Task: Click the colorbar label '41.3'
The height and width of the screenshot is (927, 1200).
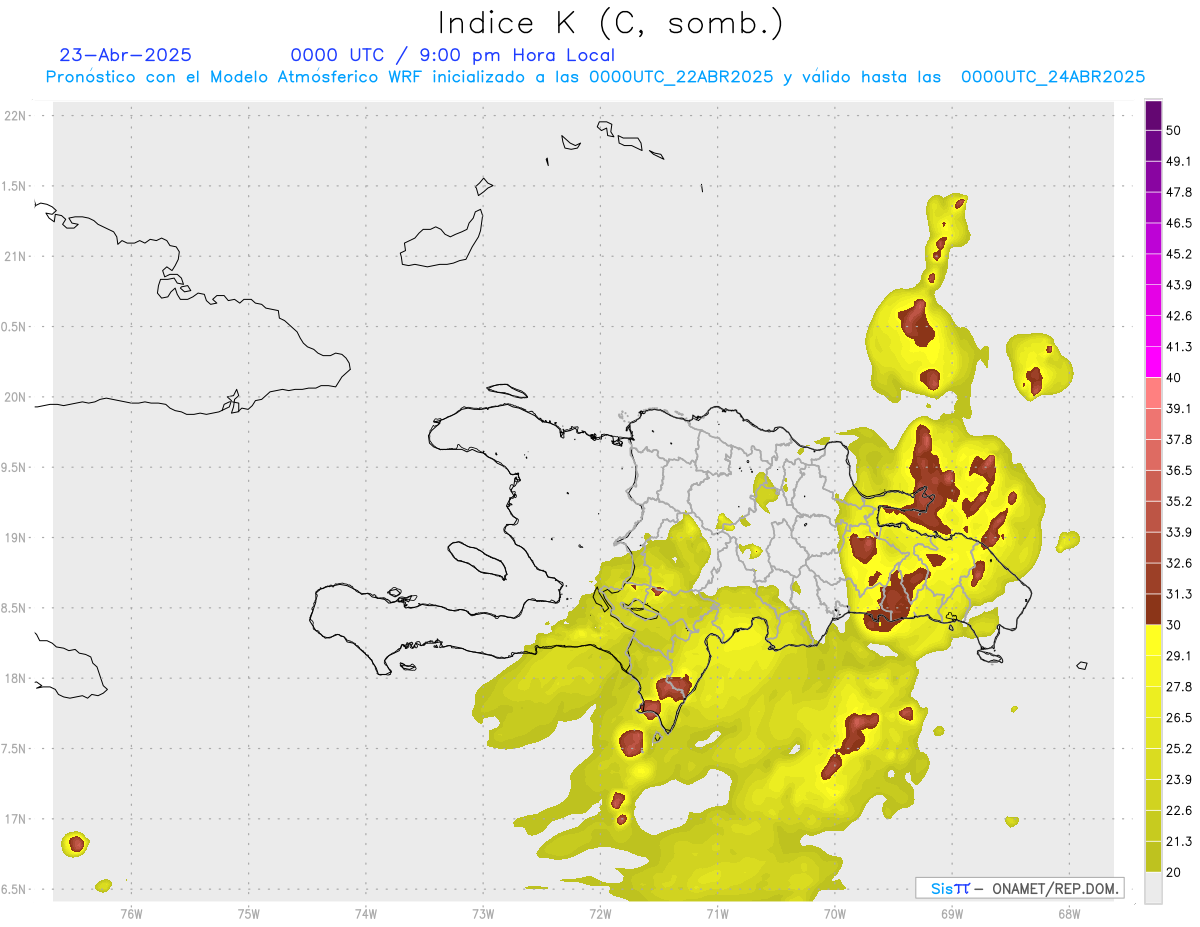Action: pos(1179,347)
